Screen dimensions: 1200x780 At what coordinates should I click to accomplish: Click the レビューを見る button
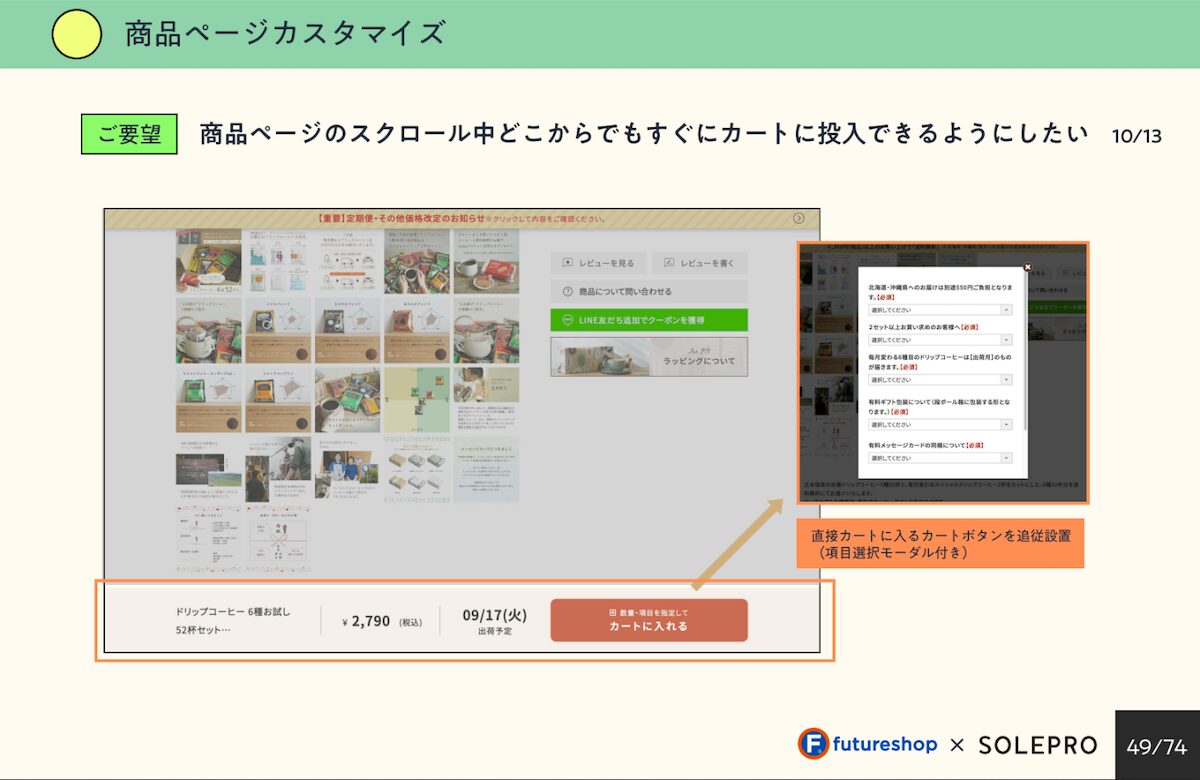coord(598,263)
